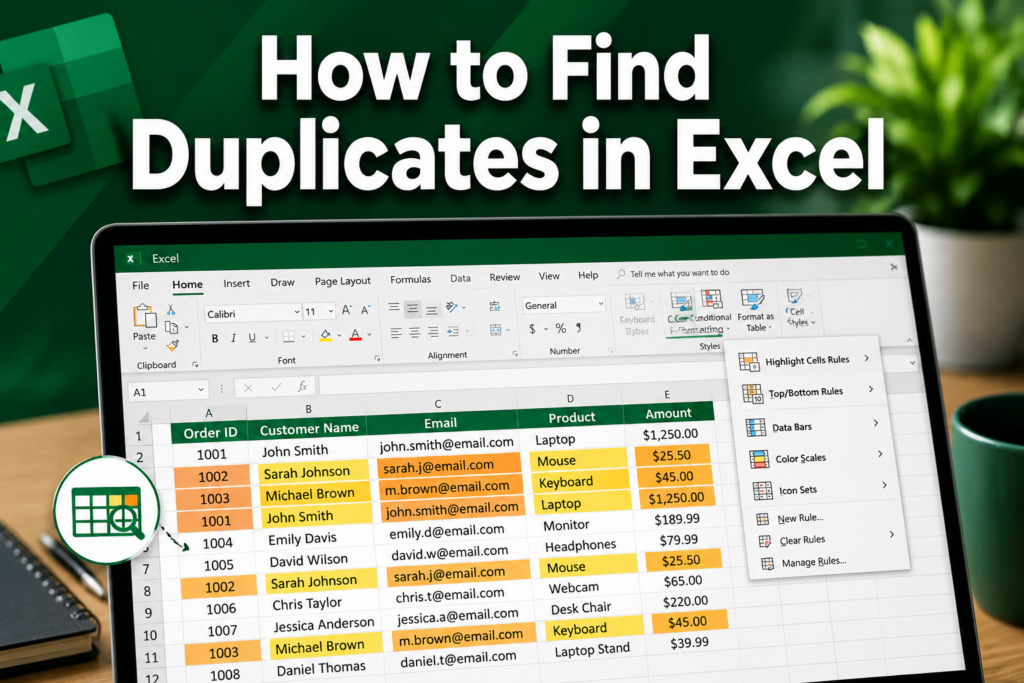Click the Insert Function fx icon
Image resolution: width=1024 pixels, height=683 pixels.
[302, 387]
